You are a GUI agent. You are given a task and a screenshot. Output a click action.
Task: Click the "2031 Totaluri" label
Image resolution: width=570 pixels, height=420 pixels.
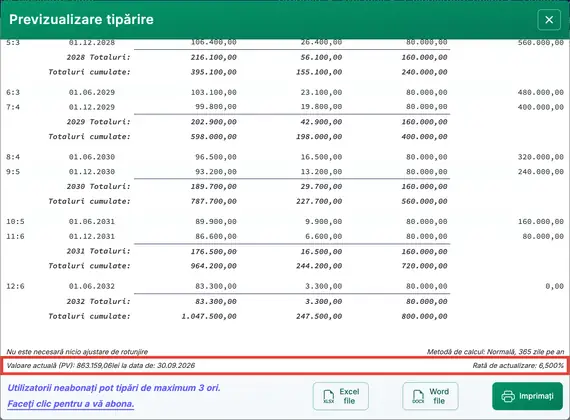click(x=98, y=251)
